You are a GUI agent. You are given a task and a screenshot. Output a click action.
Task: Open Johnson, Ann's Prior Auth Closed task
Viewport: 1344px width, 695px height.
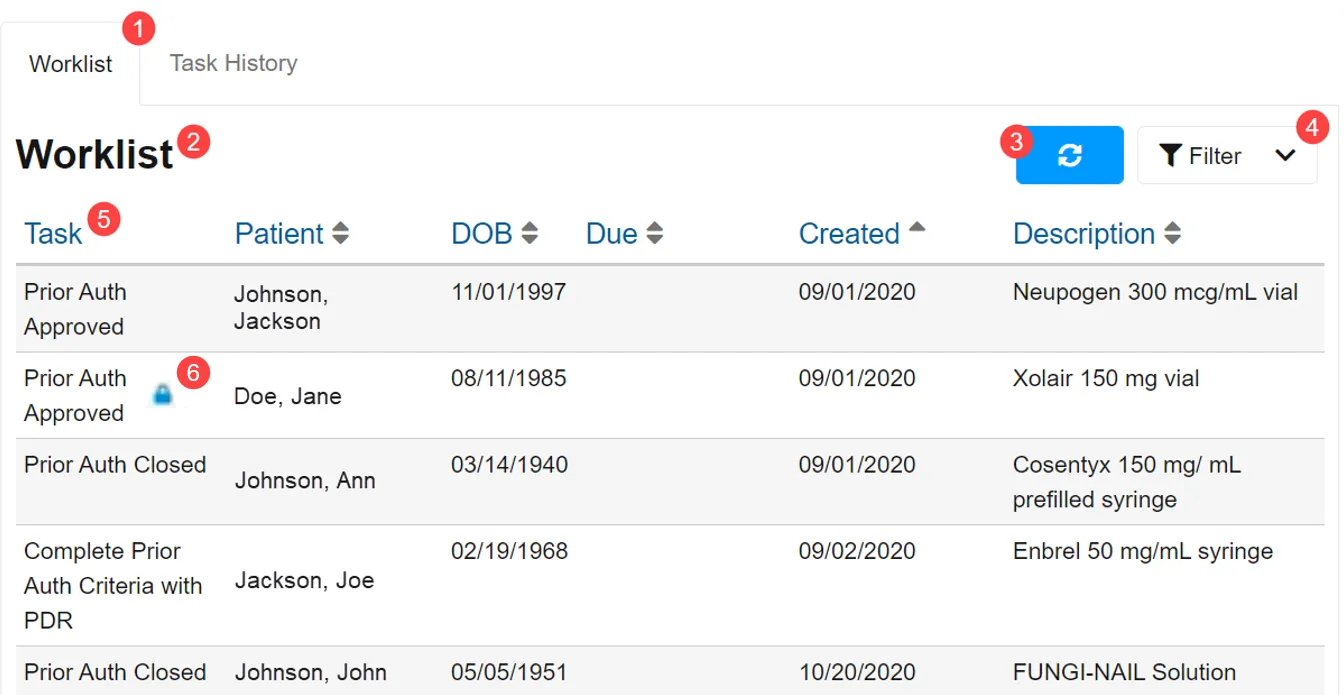[115, 465]
